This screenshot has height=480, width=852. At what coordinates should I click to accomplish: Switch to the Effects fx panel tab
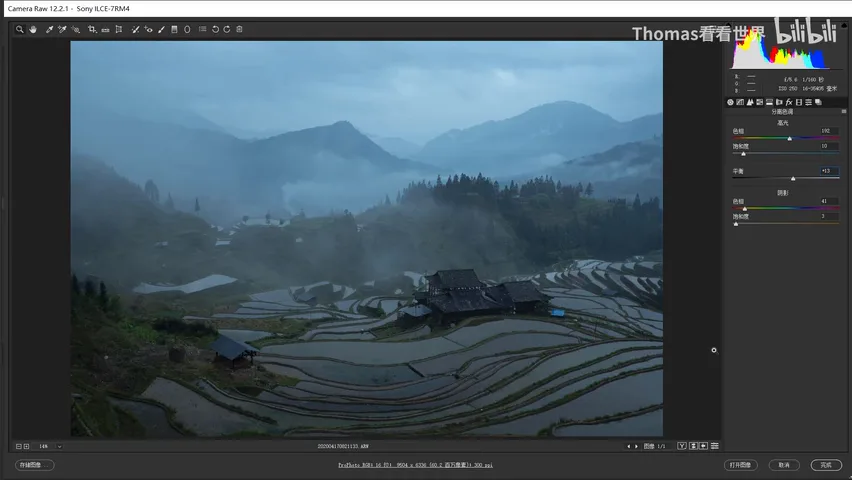[x=789, y=102]
